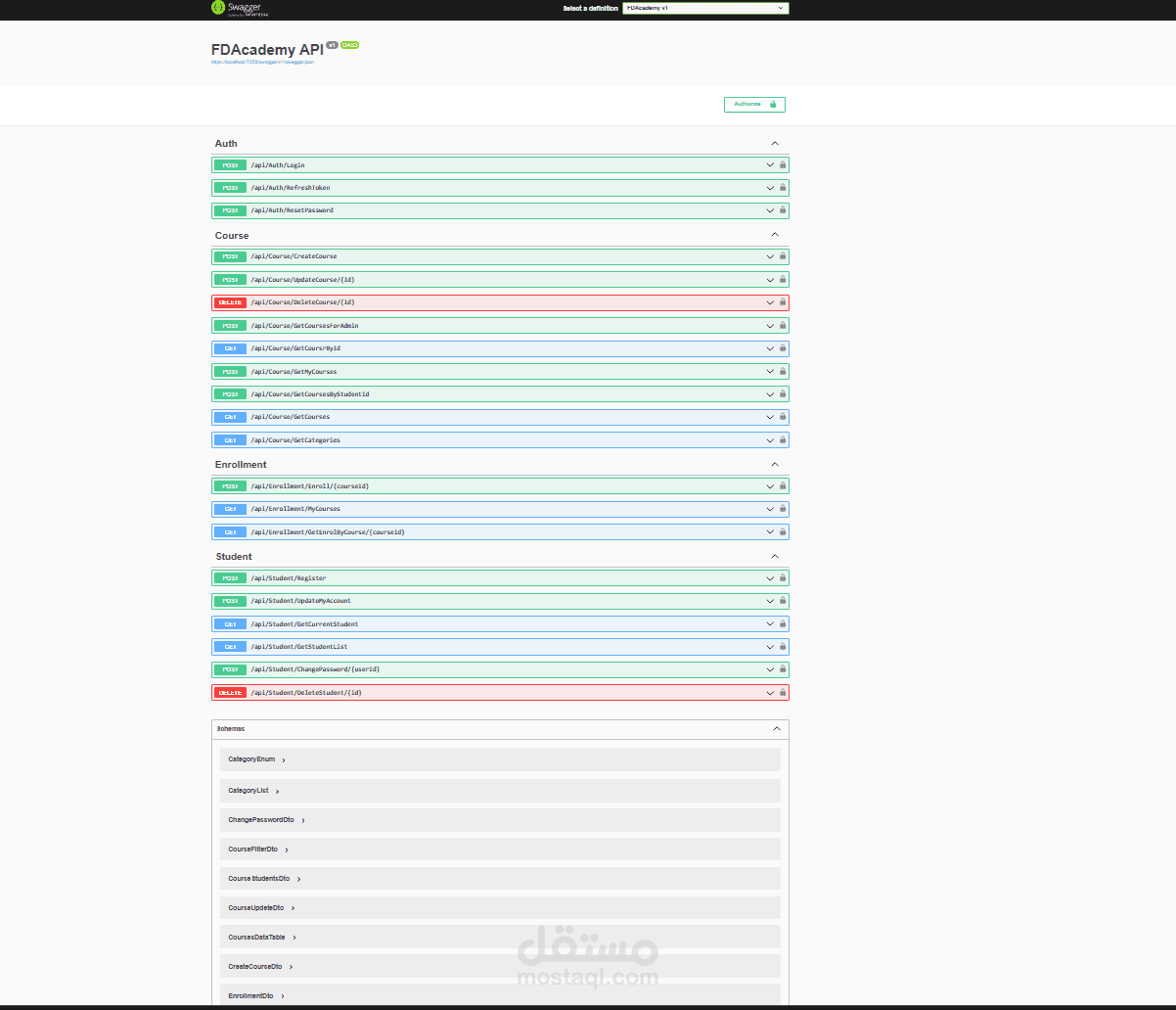
Task: Click /api/Course/GetCoursesForAdmin path text
Action: 304,326
